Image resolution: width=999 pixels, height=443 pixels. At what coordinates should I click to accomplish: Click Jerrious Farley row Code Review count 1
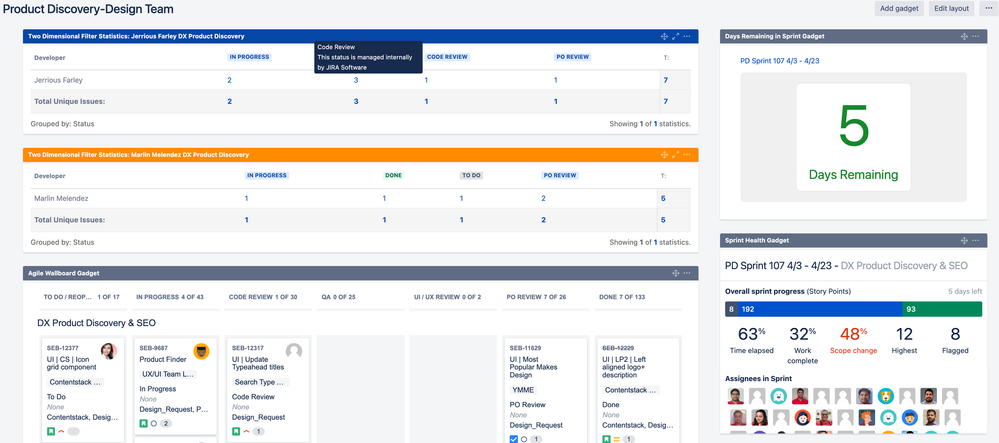pyautogui.click(x=426, y=80)
